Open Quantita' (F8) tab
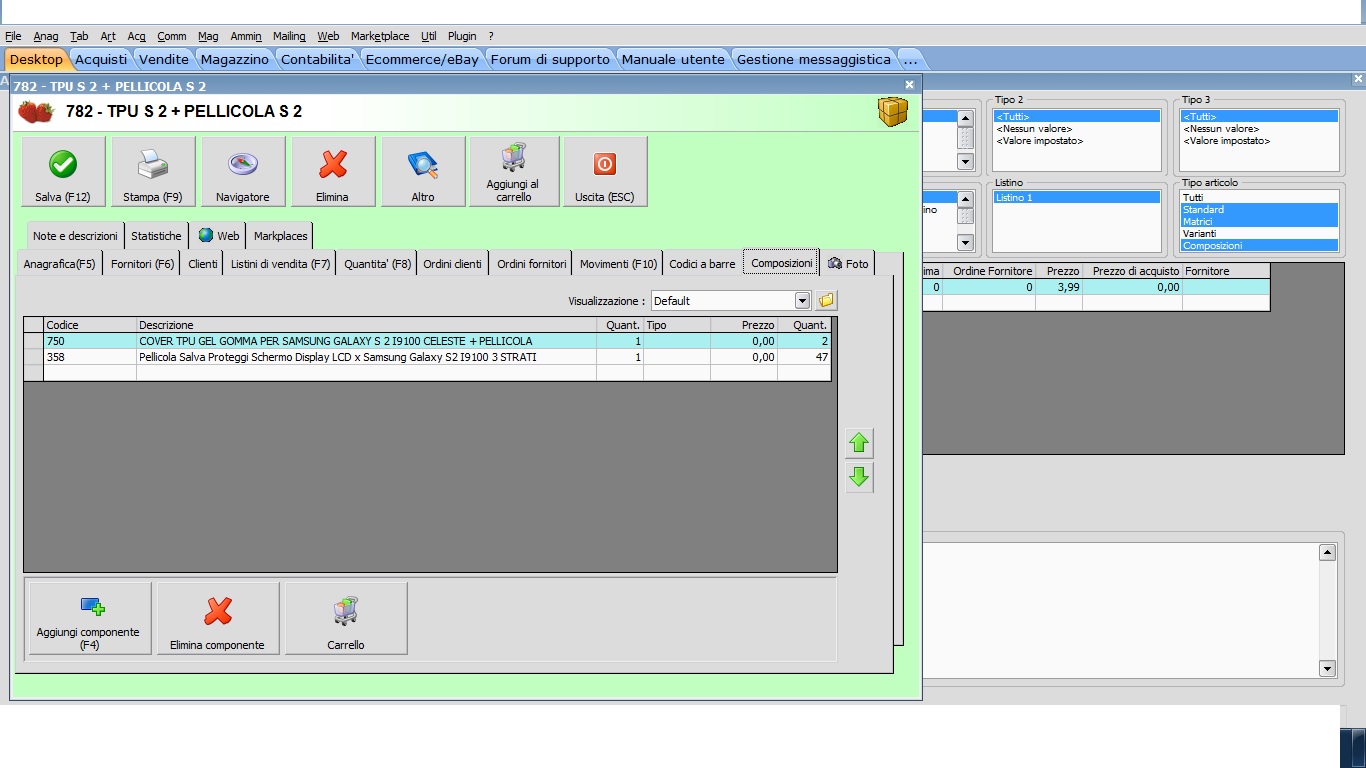The width and height of the screenshot is (1366, 768). click(x=378, y=264)
